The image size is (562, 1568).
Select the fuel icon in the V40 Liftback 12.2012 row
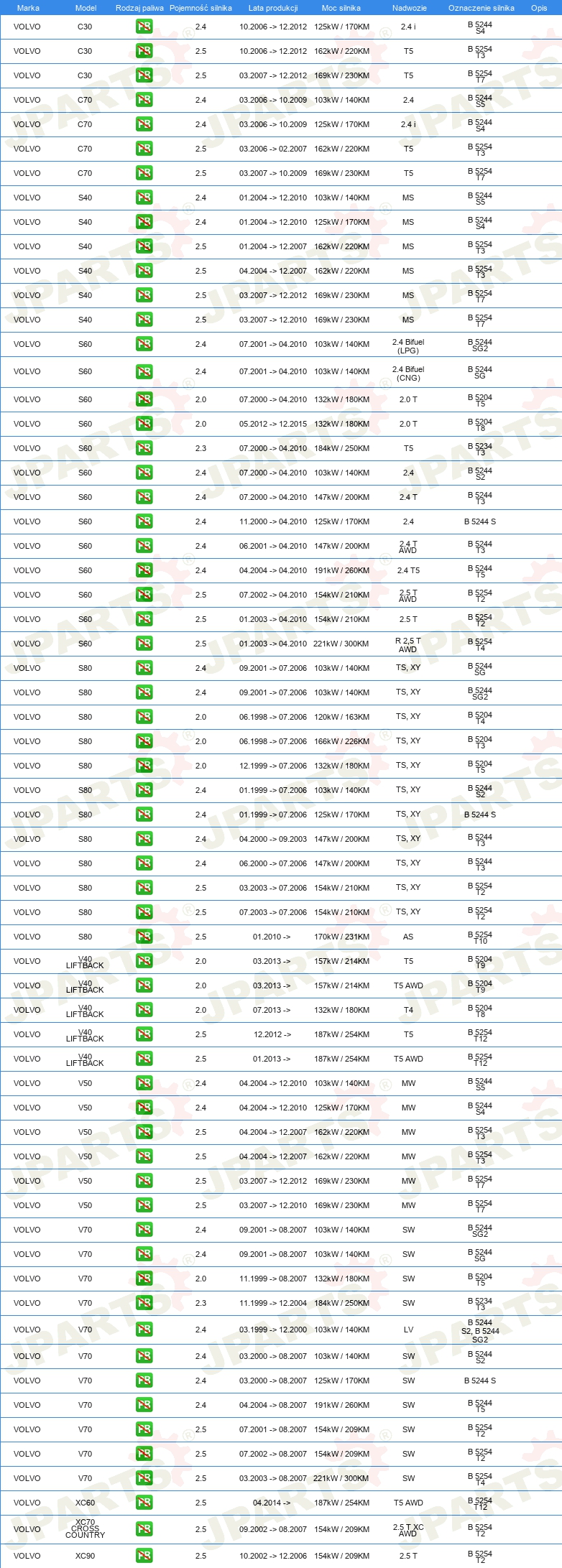pos(144,1034)
